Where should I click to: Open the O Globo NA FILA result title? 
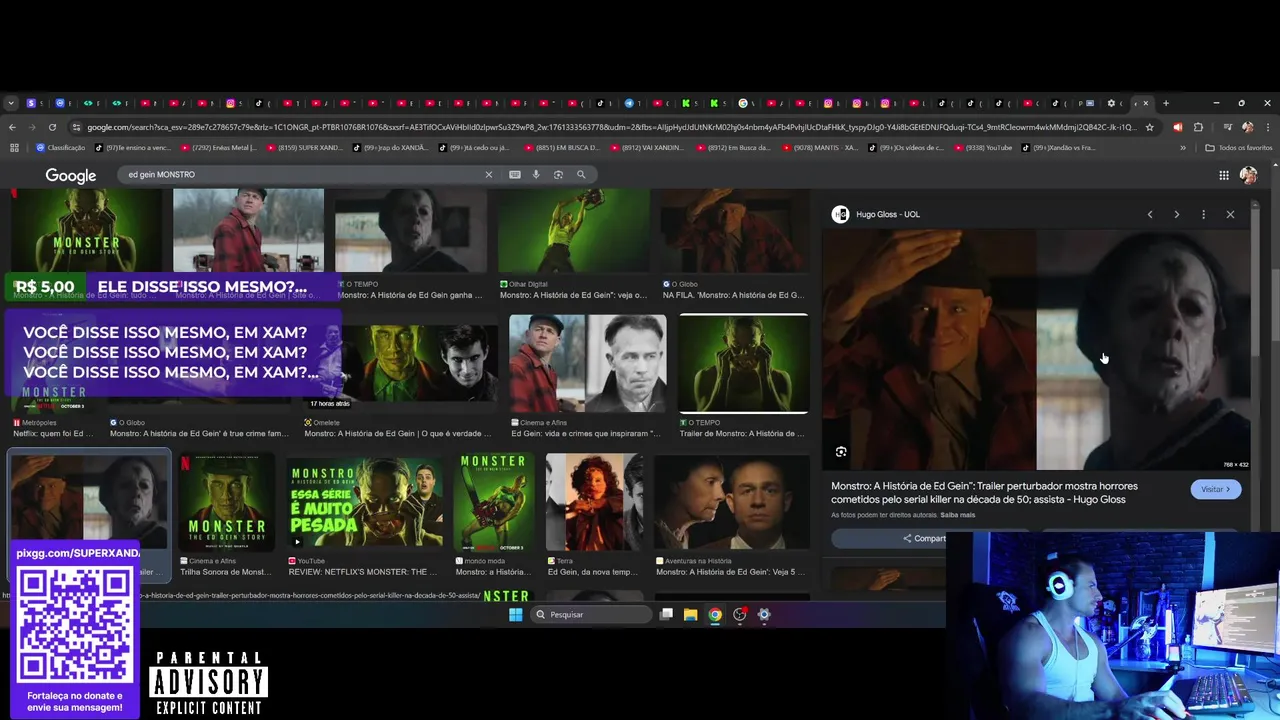pos(733,295)
